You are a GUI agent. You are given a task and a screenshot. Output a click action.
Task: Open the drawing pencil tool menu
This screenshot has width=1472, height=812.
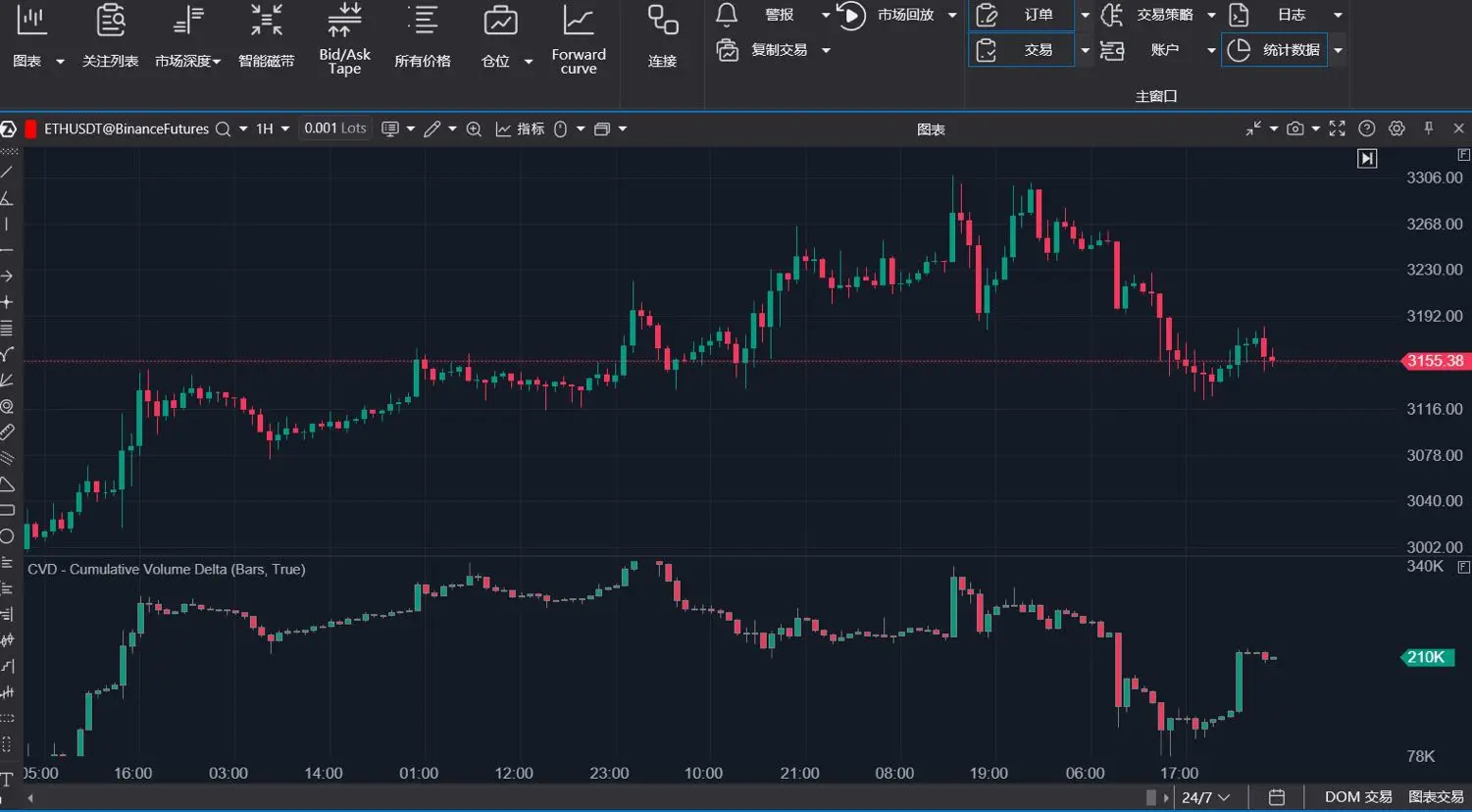[x=432, y=128]
